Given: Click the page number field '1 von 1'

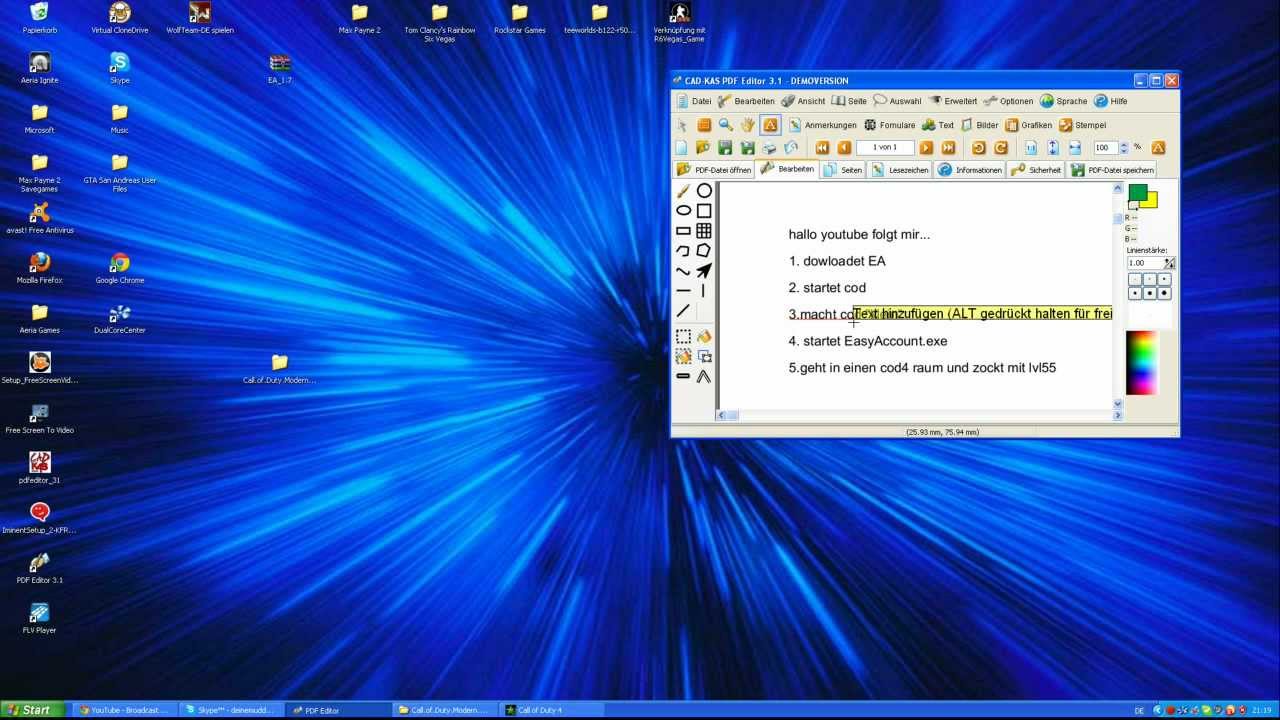Looking at the screenshot, I should coord(885,147).
